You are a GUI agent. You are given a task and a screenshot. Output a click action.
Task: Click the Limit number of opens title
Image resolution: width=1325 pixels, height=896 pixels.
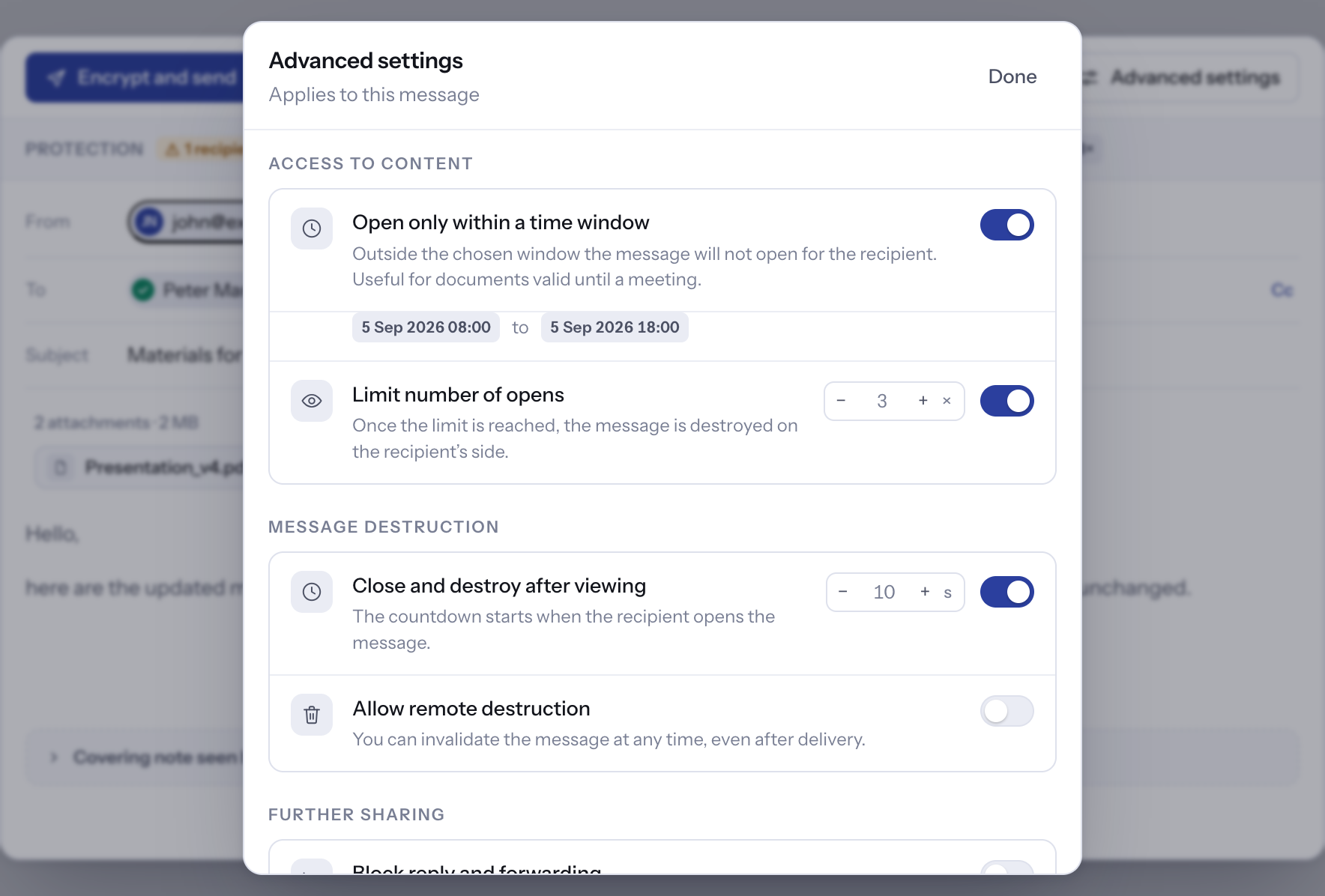tap(458, 395)
